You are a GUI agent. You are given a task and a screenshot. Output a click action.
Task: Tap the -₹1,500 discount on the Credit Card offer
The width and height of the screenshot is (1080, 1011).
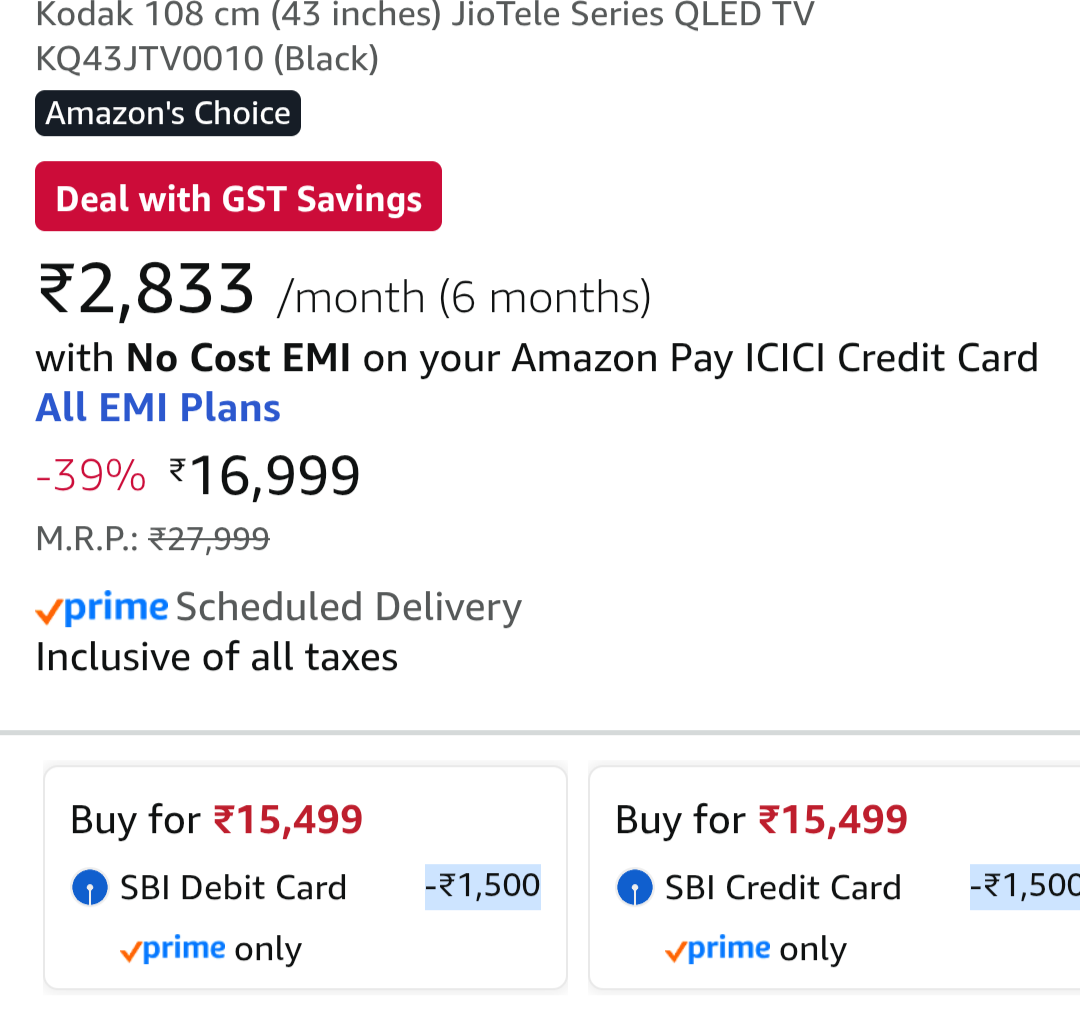pos(1025,886)
